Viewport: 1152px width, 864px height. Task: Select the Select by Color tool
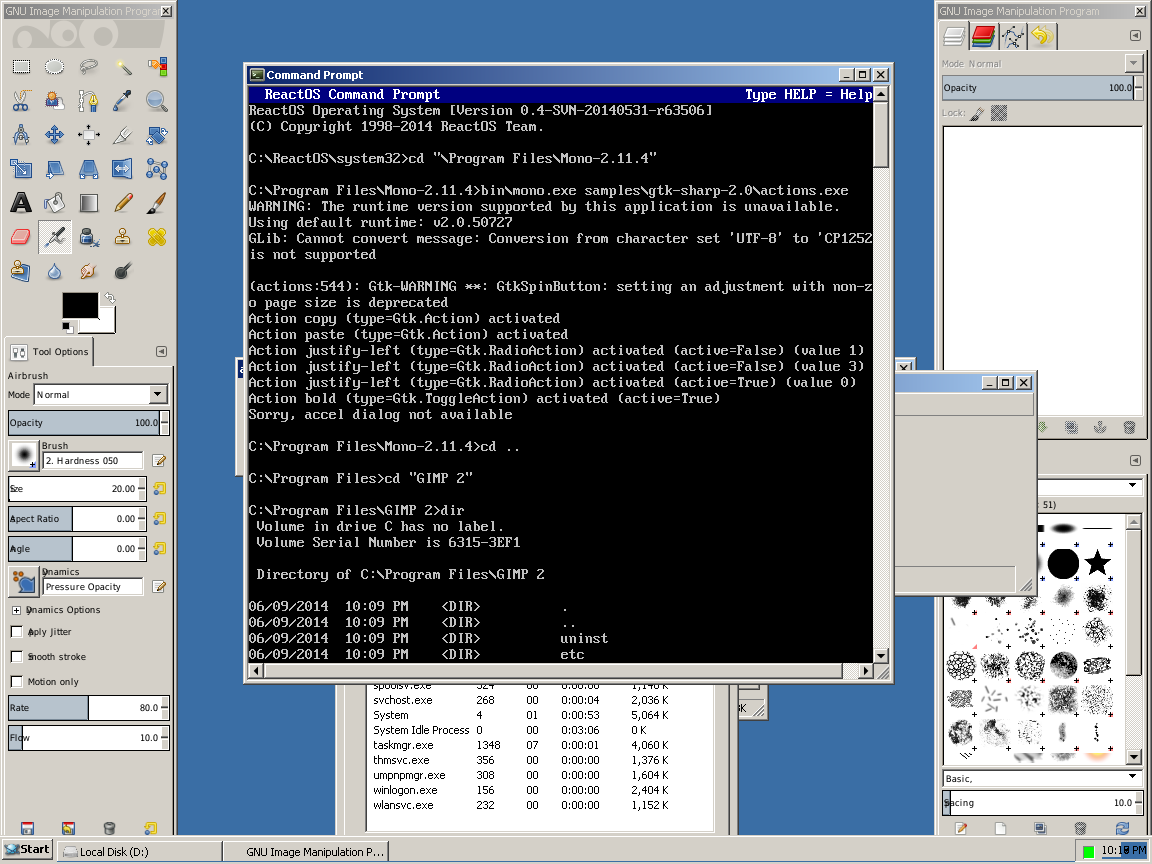point(156,67)
